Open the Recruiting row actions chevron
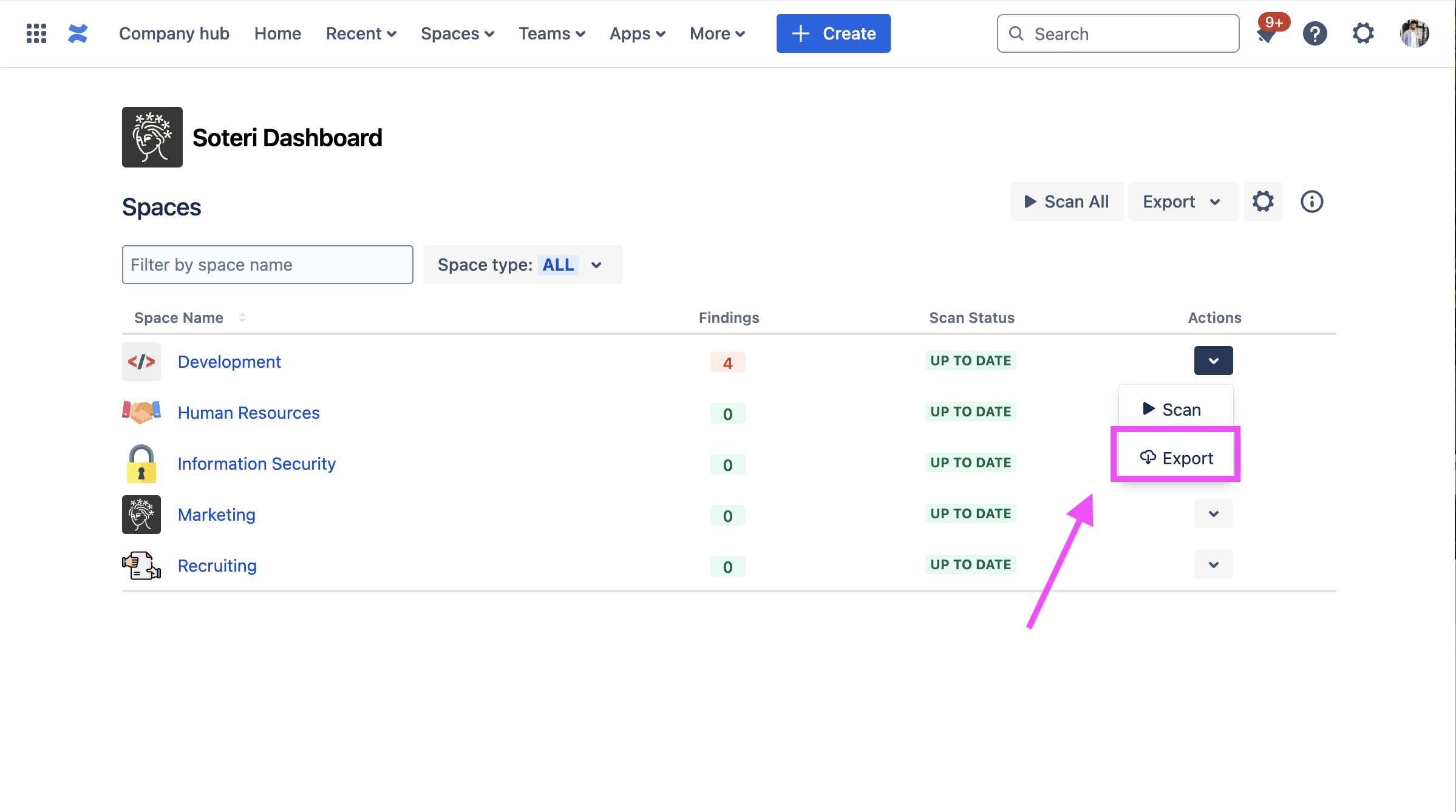The image size is (1456, 812). tap(1213, 564)
